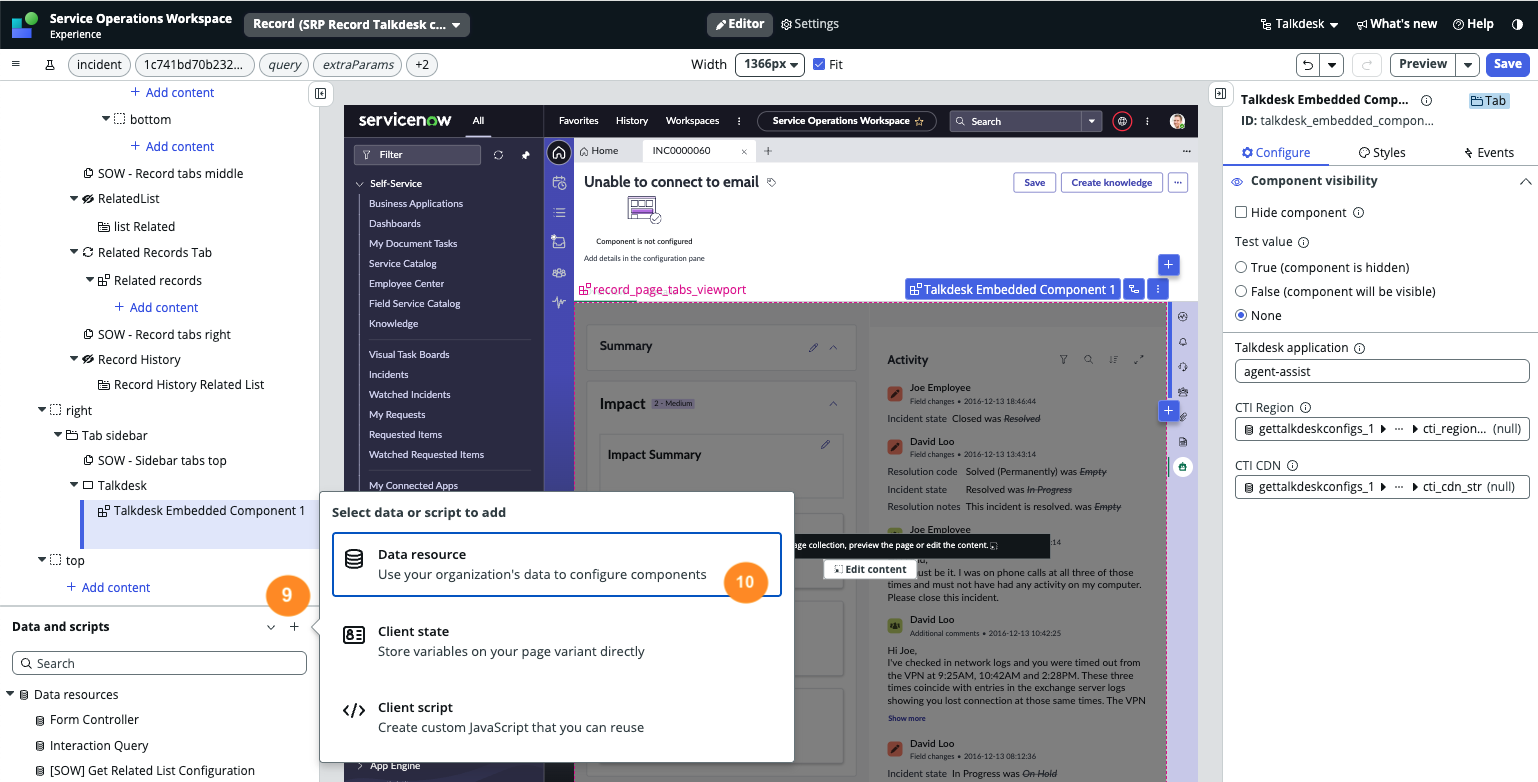Click the magnifier icon in Activity header
The height and width of the screenshot is (782, 1538).
(1089, 359)
